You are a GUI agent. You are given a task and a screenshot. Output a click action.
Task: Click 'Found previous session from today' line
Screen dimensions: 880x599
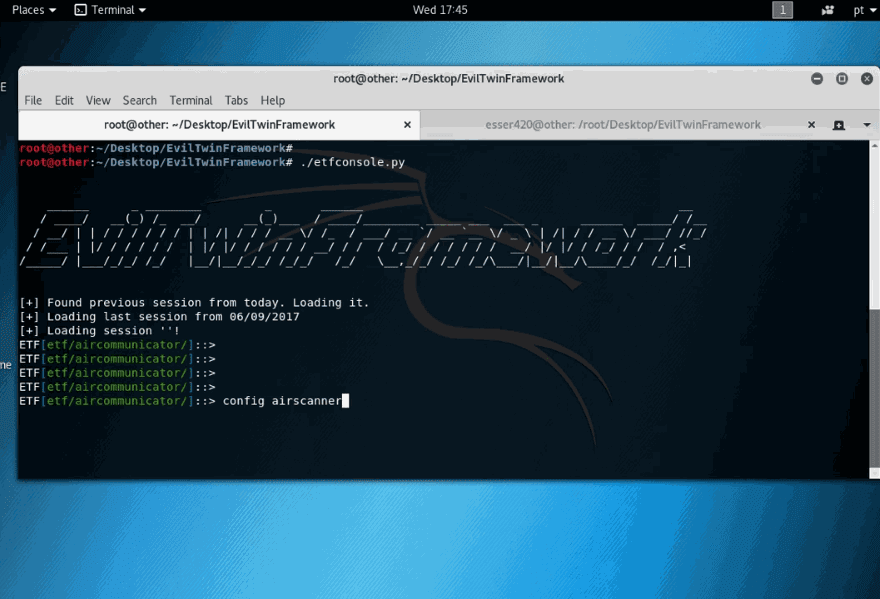pos(194,303)
